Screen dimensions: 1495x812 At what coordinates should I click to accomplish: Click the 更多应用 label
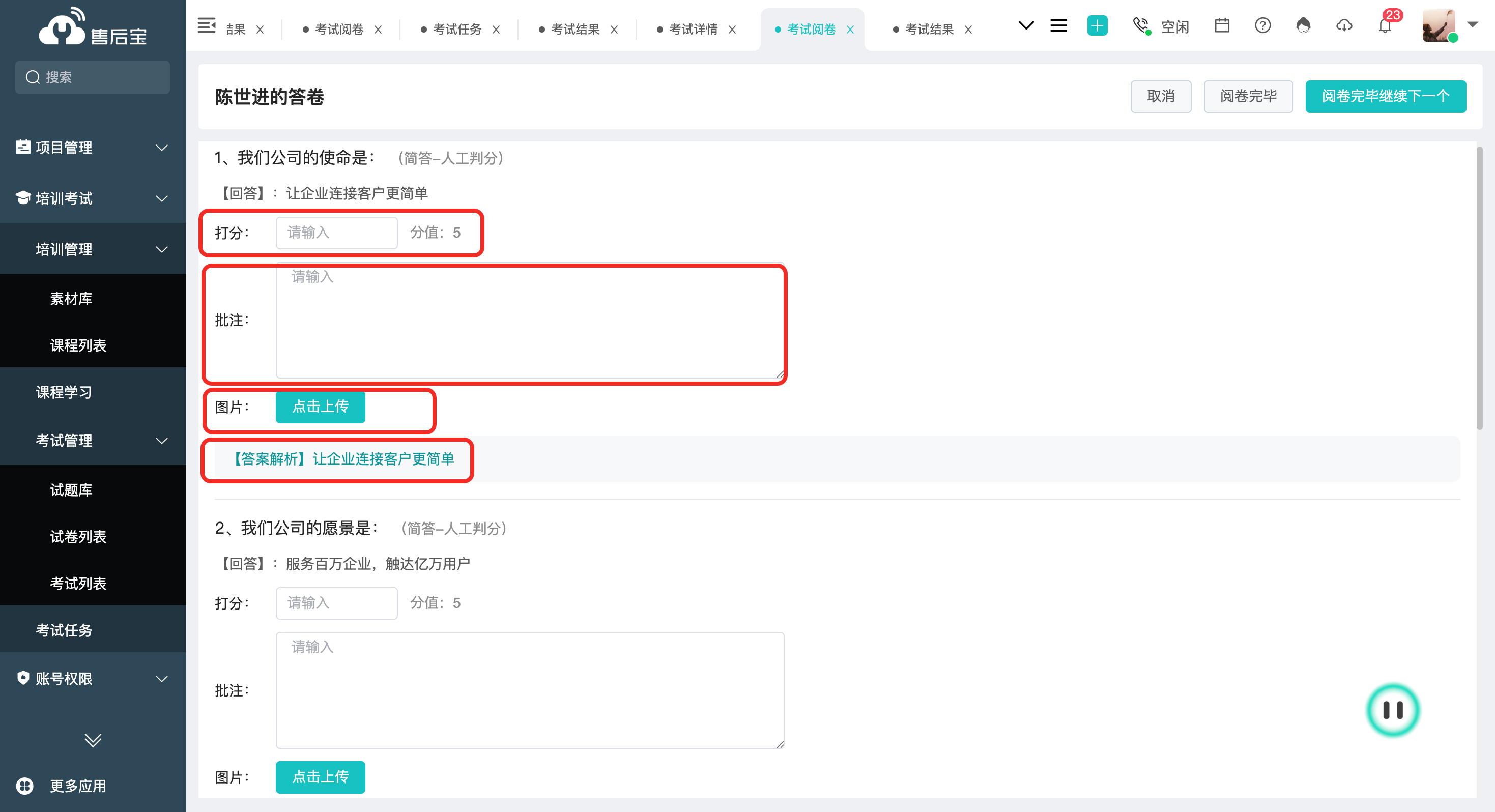coord(78,786)
